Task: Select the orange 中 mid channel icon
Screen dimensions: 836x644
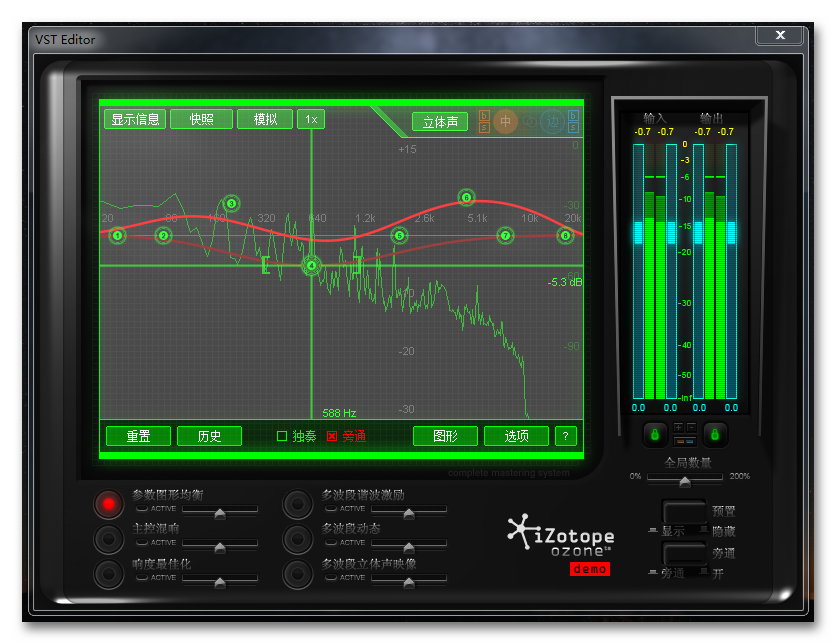Action: 505,122
